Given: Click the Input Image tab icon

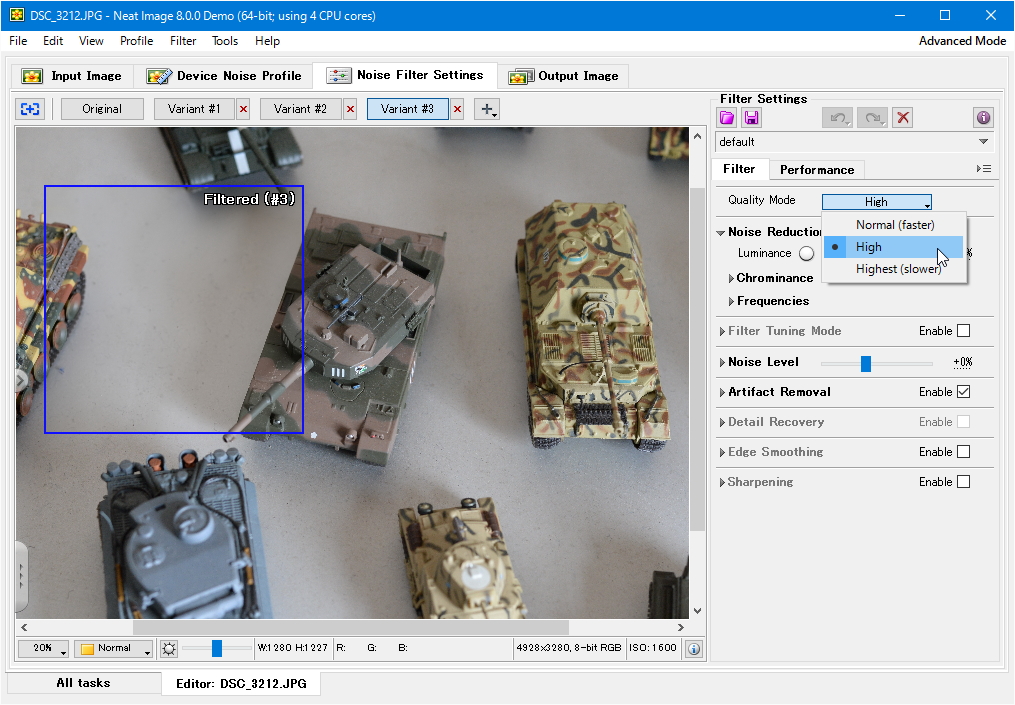Looking at the screenshot, I should click(32, 76).
